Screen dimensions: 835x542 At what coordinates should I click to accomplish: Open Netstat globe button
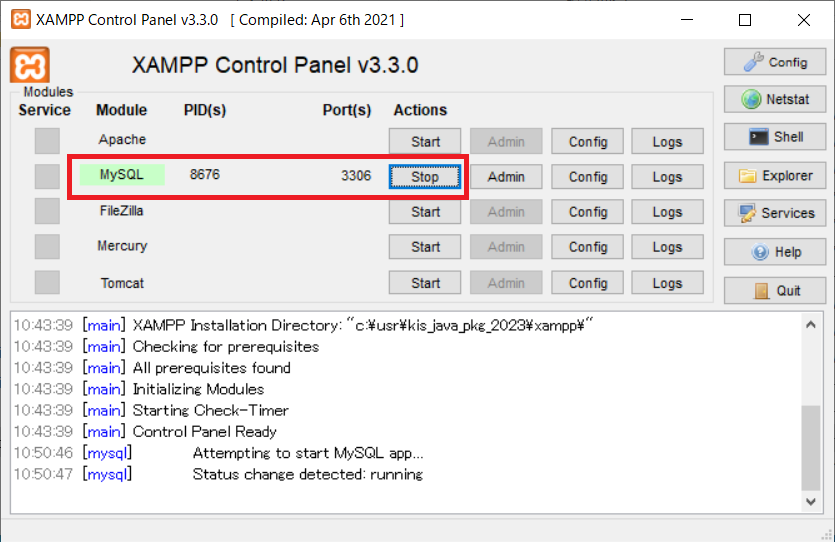(x=775, y=100)
